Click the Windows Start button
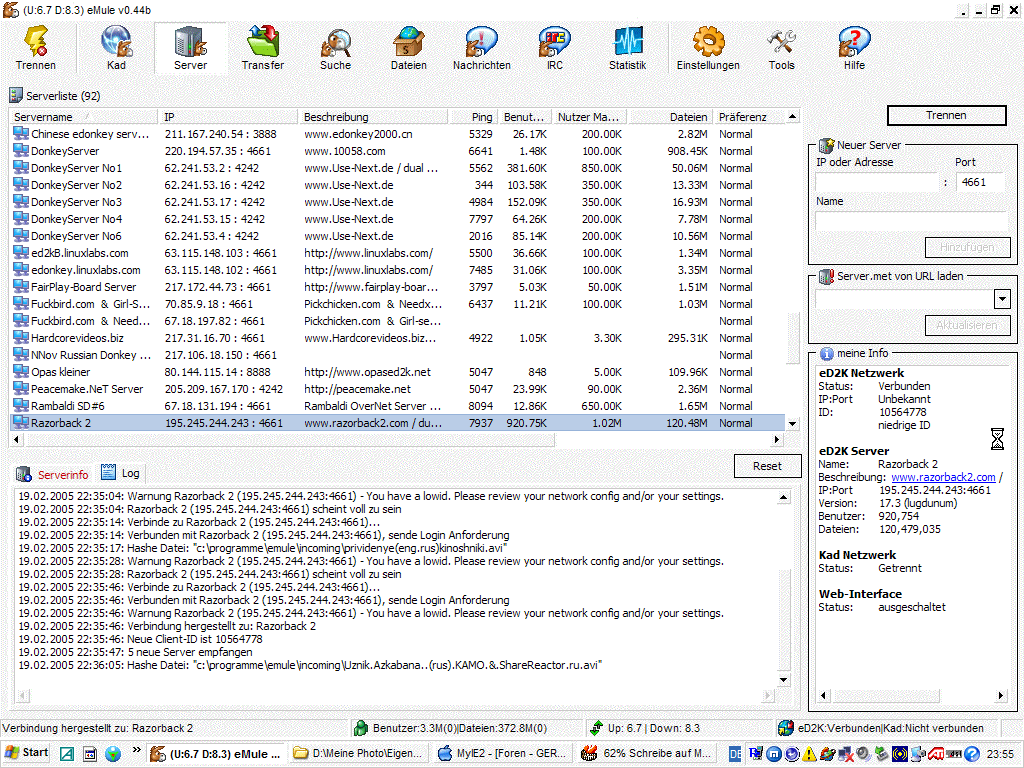The height and width of the screenshot is (768, 1024). pos(26,753)
